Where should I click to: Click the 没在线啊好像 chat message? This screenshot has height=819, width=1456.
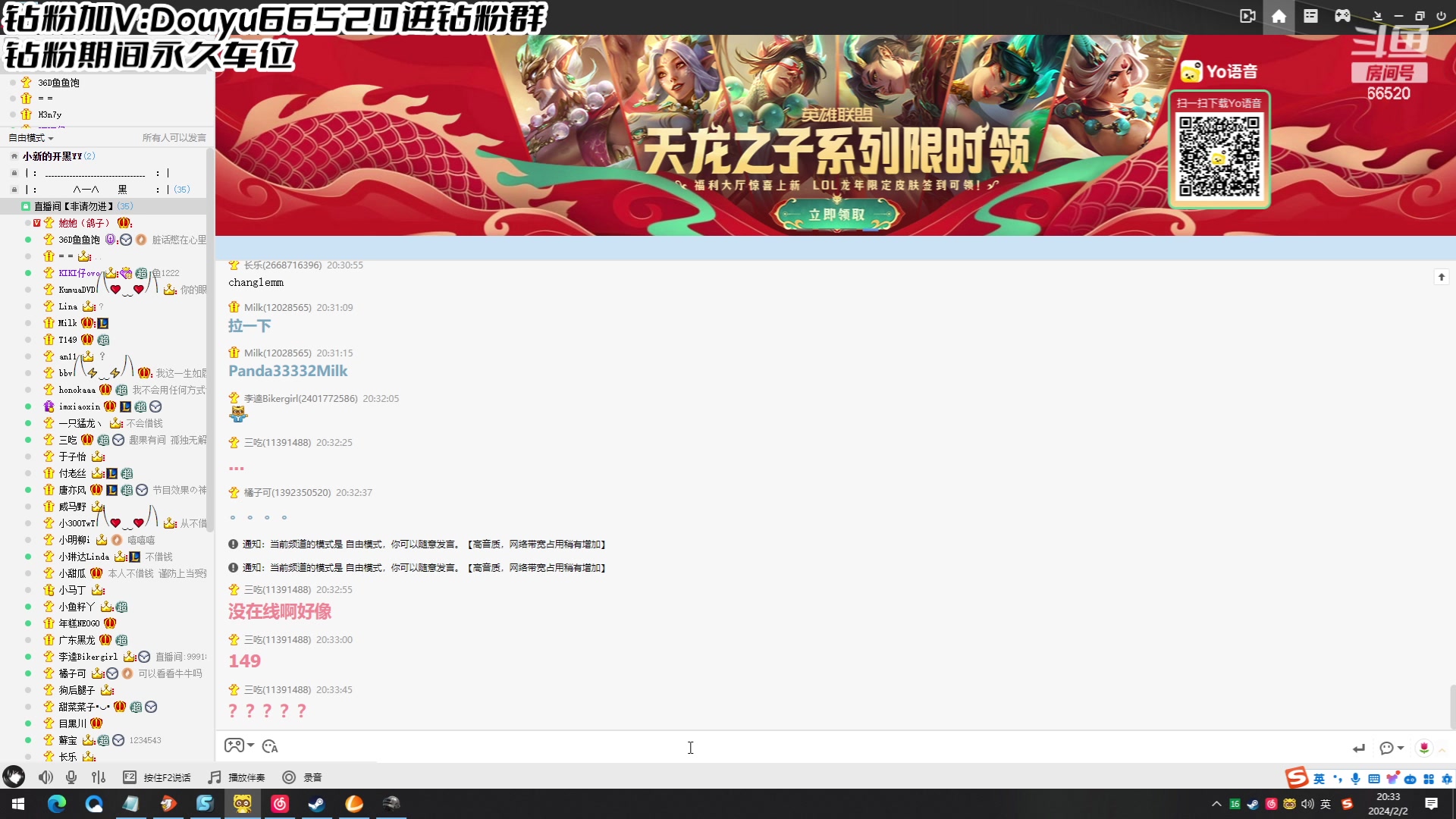(x=280, y=611)
